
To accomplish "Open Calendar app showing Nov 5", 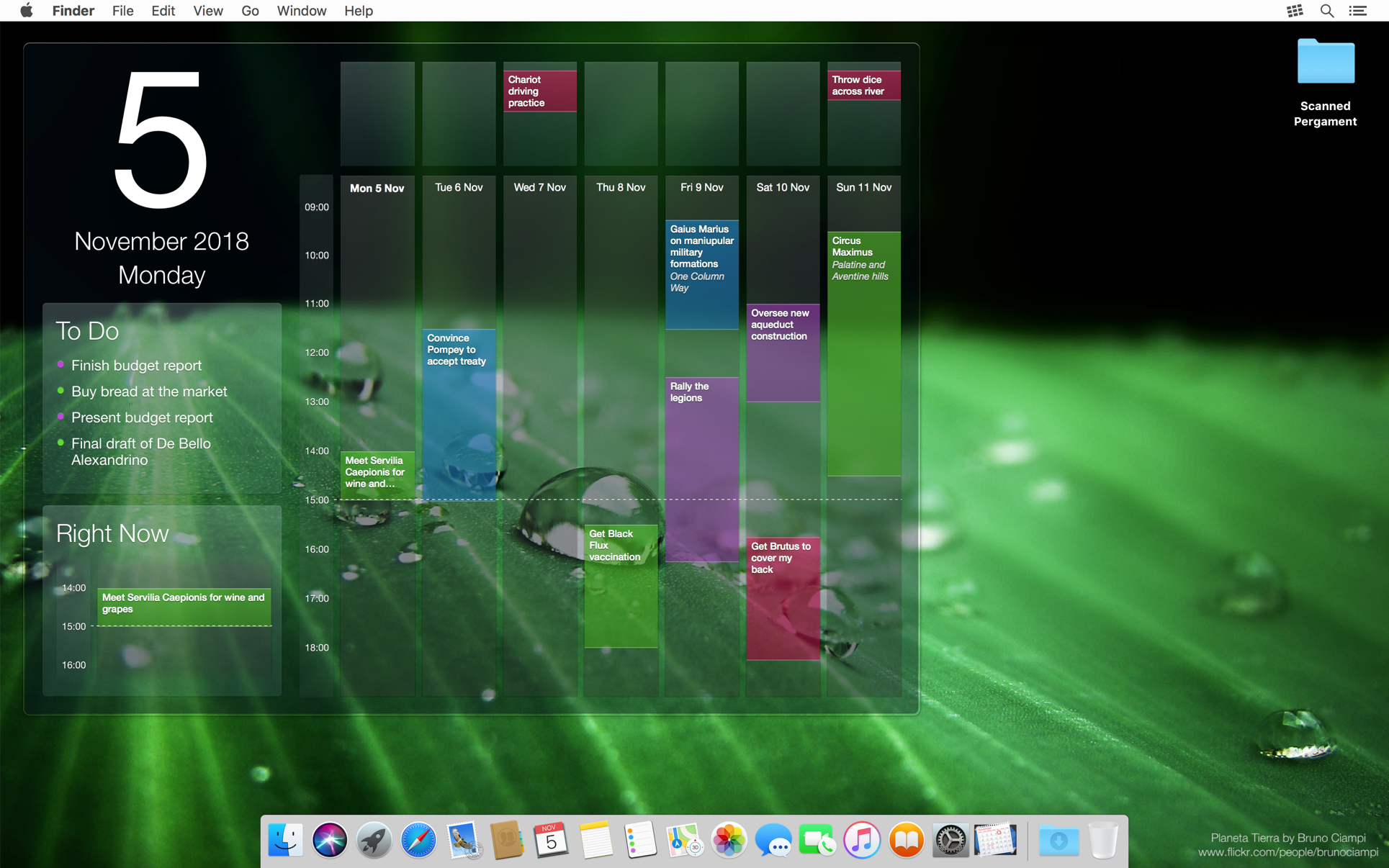I will point(551,840).
